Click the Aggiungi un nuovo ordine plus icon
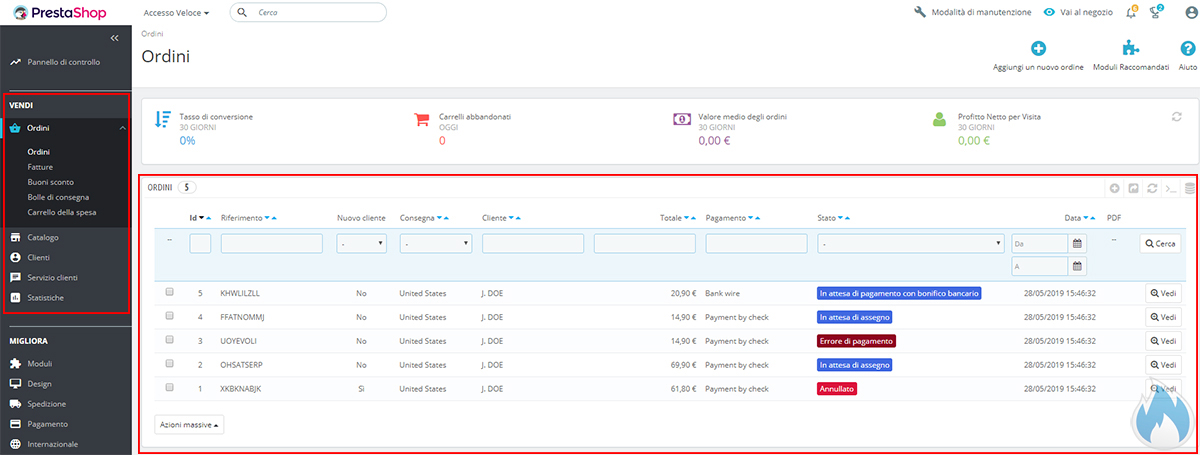Screen dimensions: 1200x455 pos(1038,48)
